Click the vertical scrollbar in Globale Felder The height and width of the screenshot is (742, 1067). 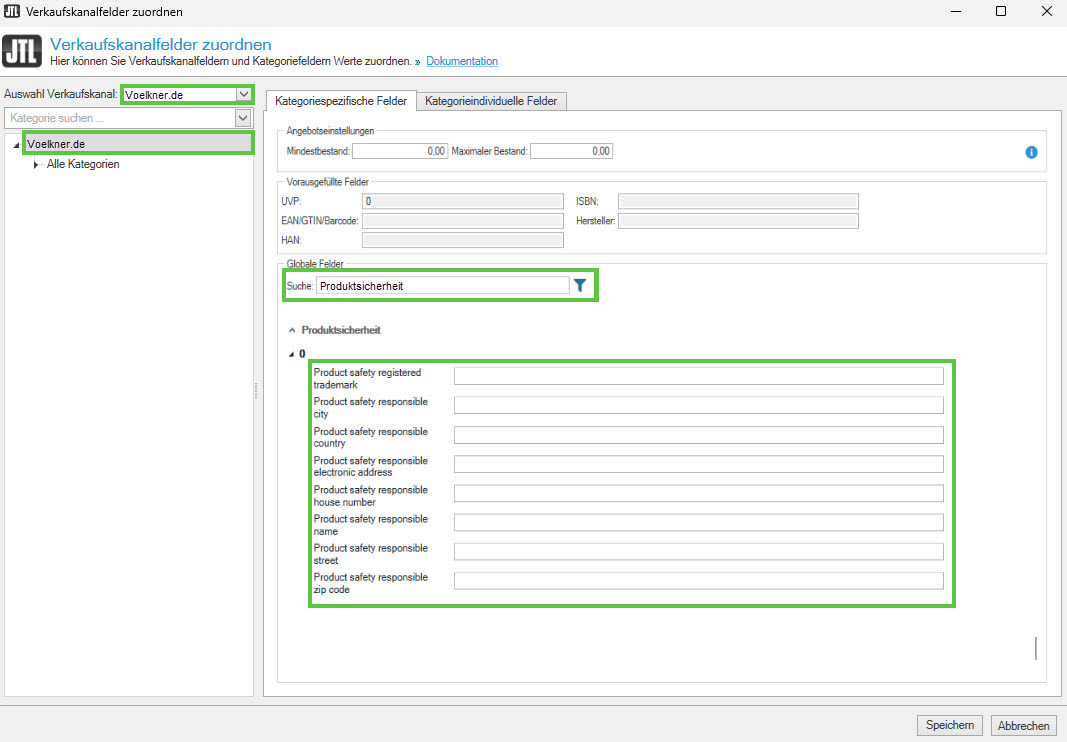(x=1035, y=648)
